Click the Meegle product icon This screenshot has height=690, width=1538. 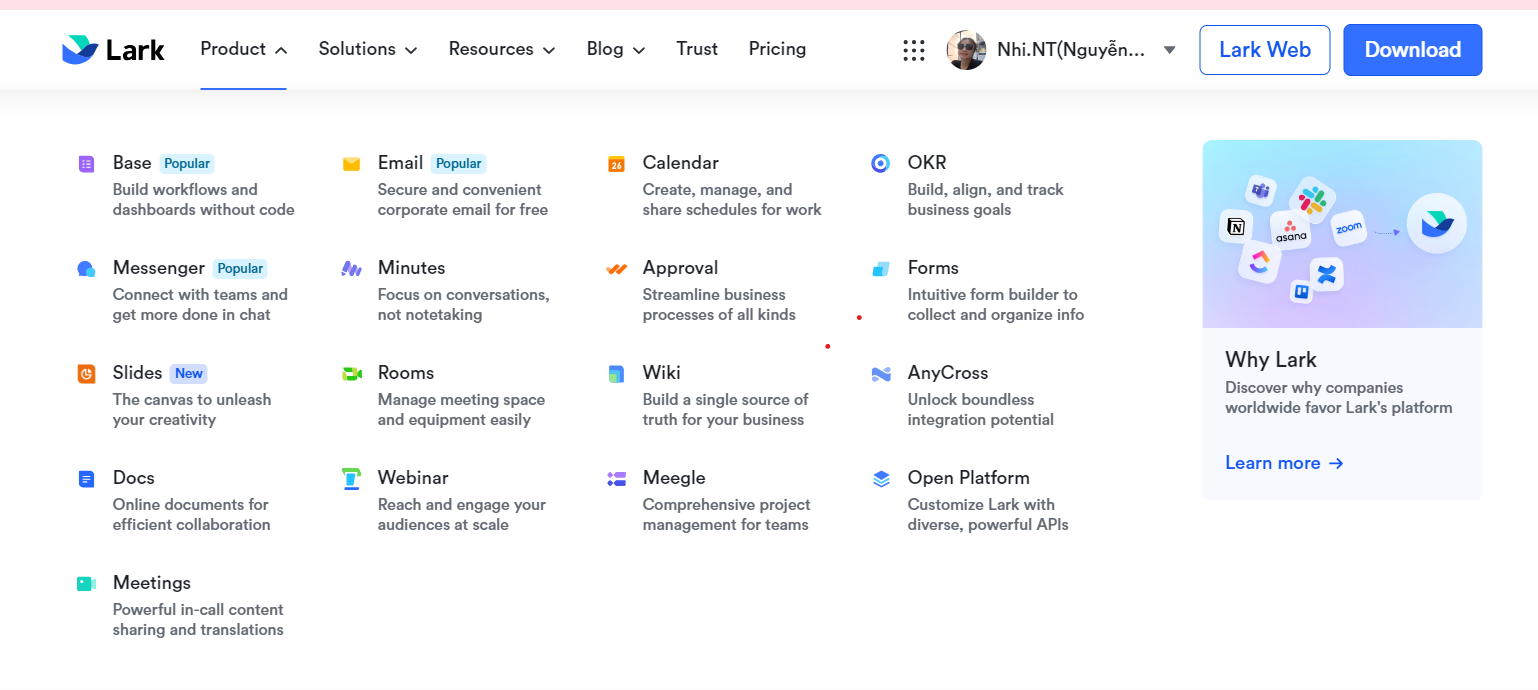point(616,479)
